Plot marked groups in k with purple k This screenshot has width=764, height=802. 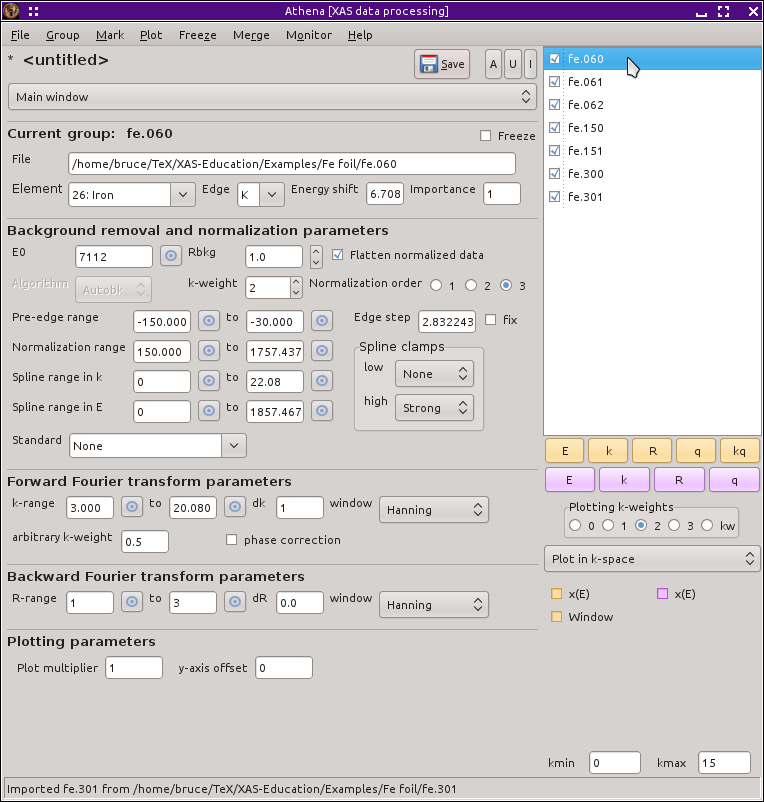coord(624,480)
